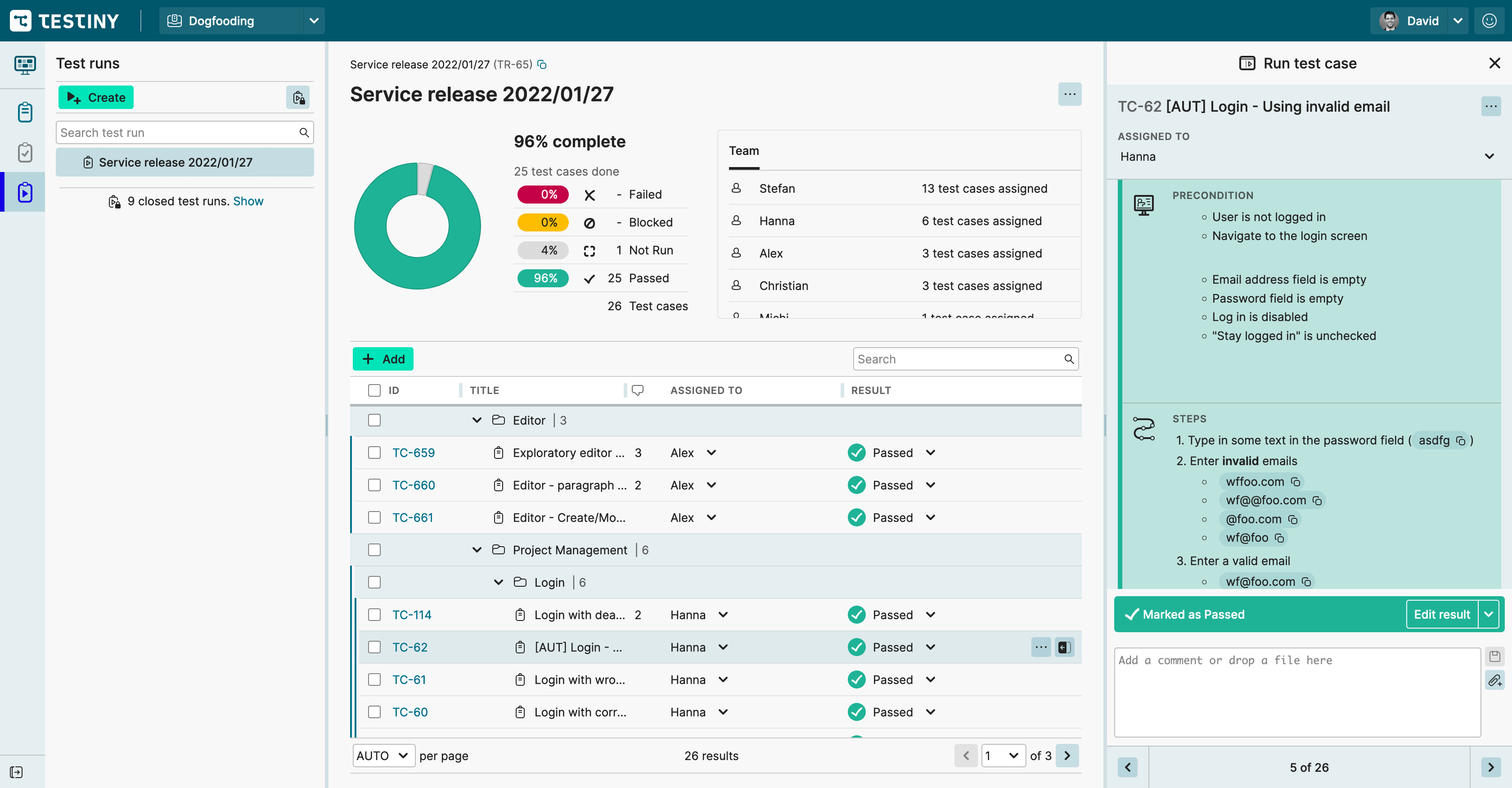Screen dimensions: 1512x788
Task: Click the Show closed test runs link
Action: tap(247, 201)
